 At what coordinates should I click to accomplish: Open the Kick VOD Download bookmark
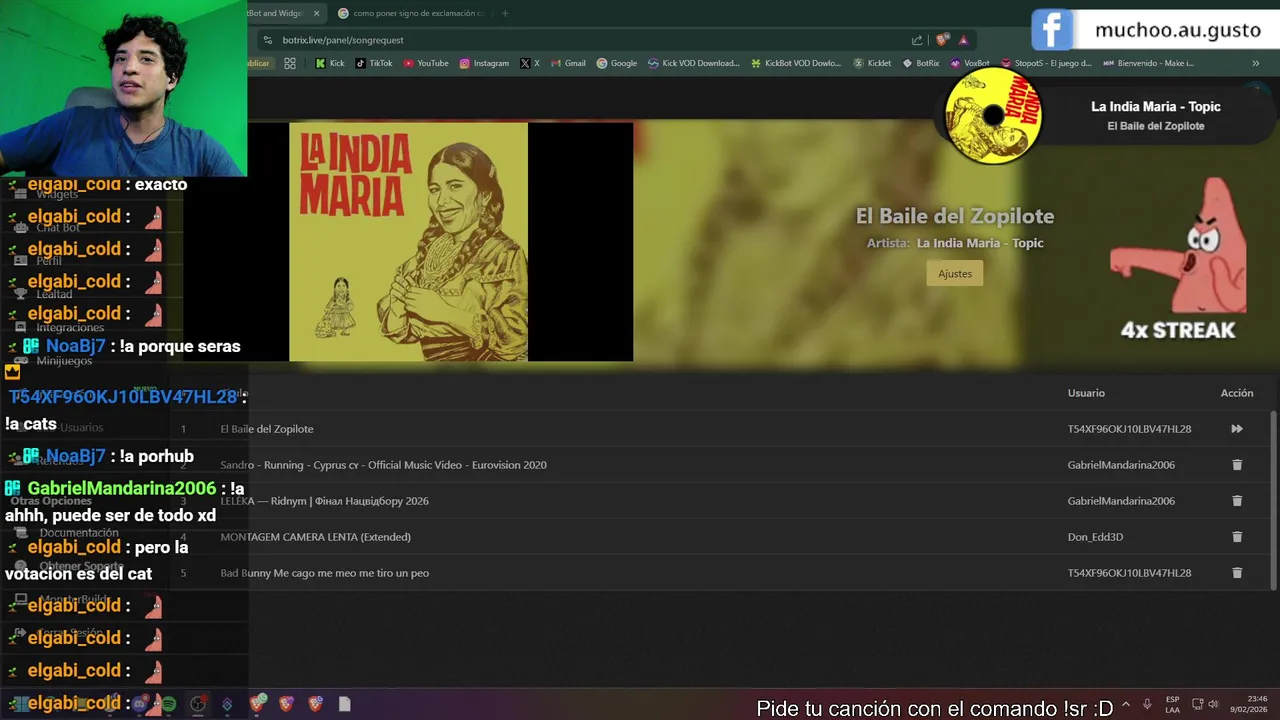(694, 63)
